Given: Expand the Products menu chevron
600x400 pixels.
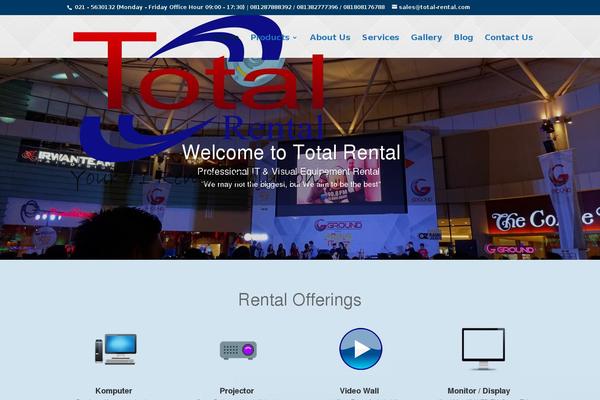Looking at the screenshot, I should [x=295, y=38].
